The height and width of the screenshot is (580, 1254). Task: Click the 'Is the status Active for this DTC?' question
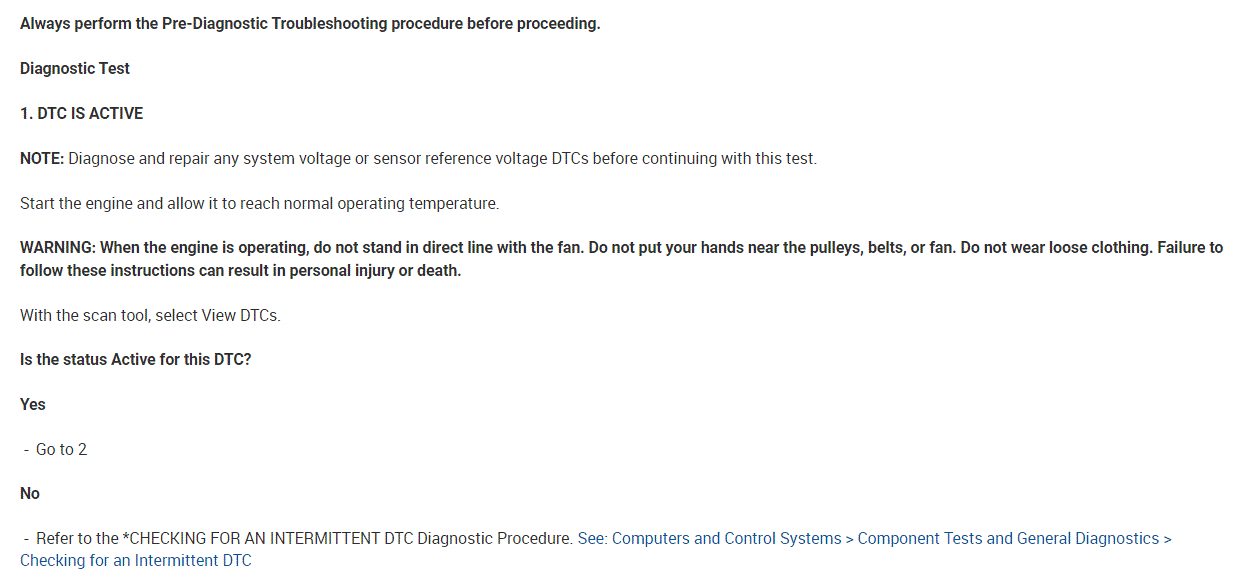tap(136, 359)
